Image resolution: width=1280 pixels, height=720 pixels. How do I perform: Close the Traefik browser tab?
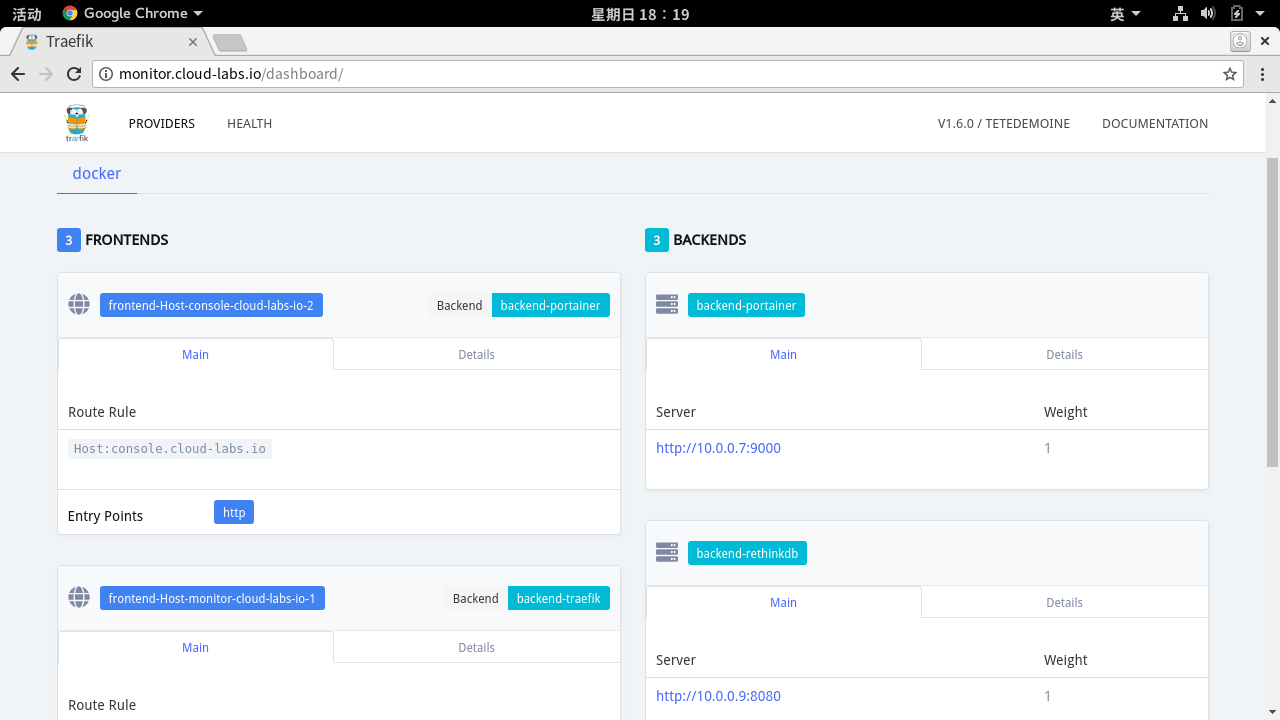pos(193,42)
